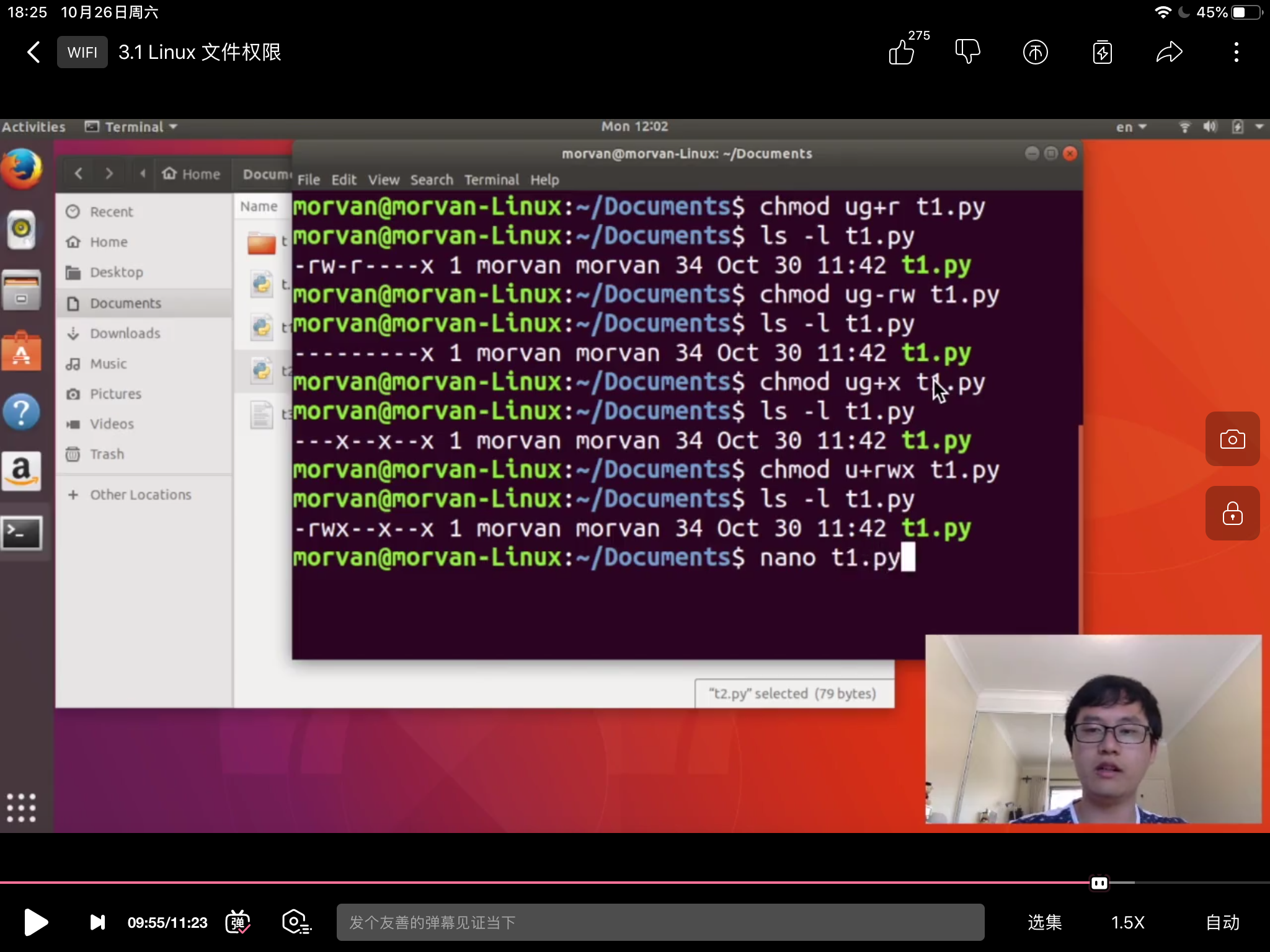Open the 自动 quality selector
1270x952 pixels.
[x=1222, y=922]
